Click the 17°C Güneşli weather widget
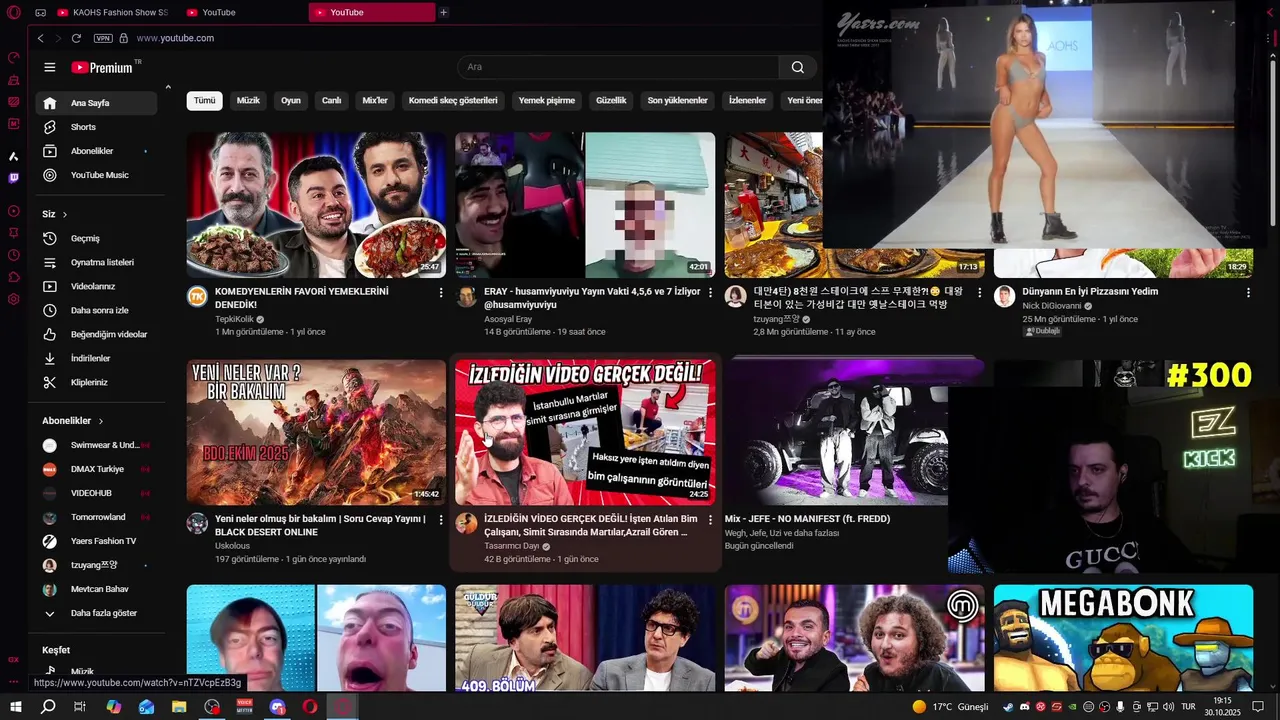The width and height of the screenshot is (1280, 720). (x=950, y=707)
